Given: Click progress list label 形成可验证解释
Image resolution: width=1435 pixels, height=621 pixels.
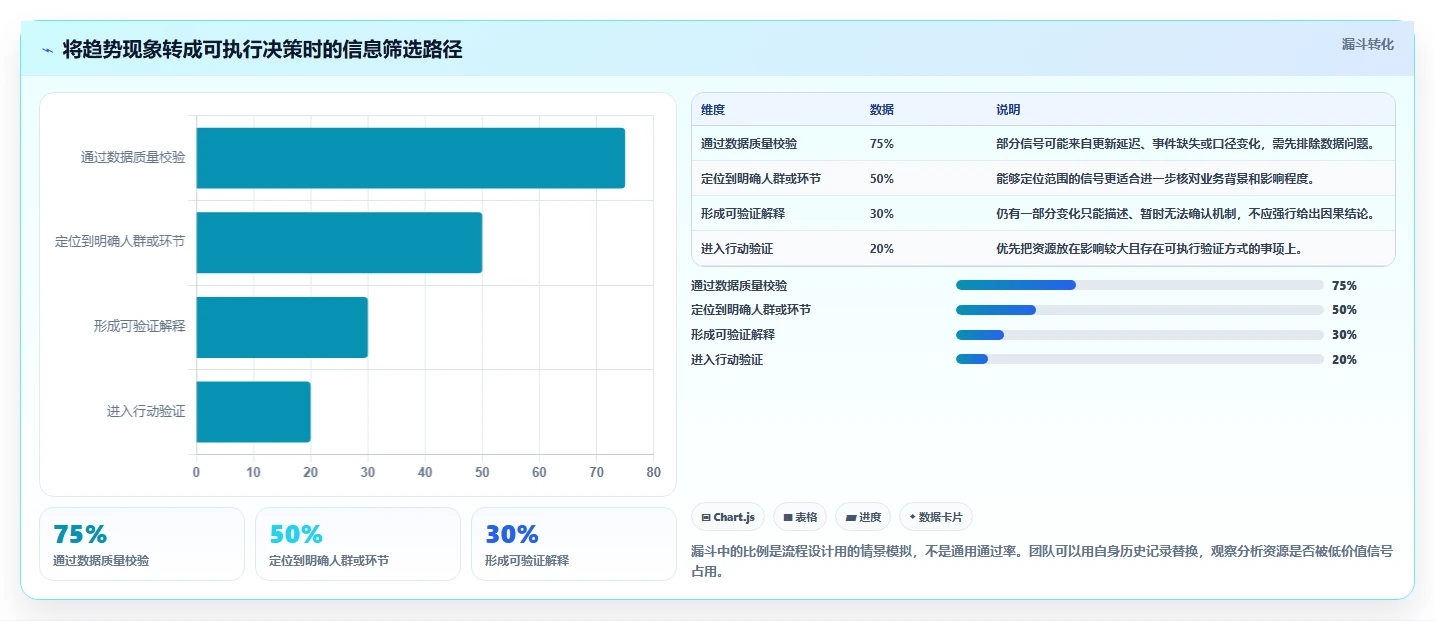Looking at the screenshot, I should [733, 335].
